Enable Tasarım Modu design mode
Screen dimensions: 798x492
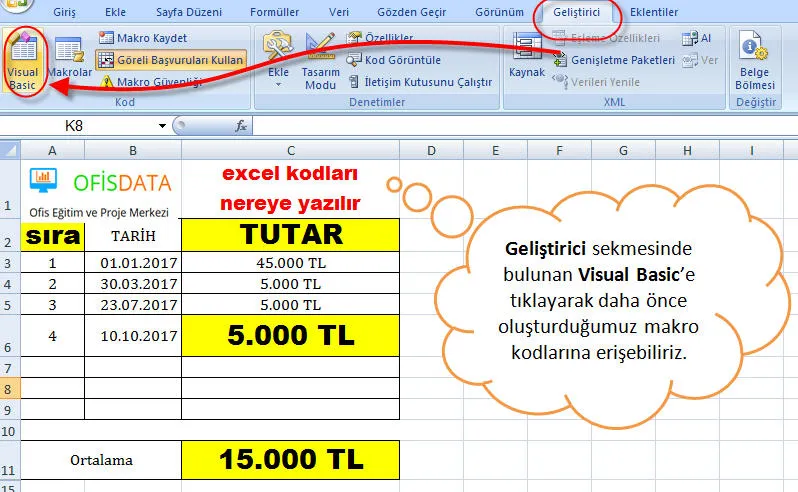tap(320, 62)
